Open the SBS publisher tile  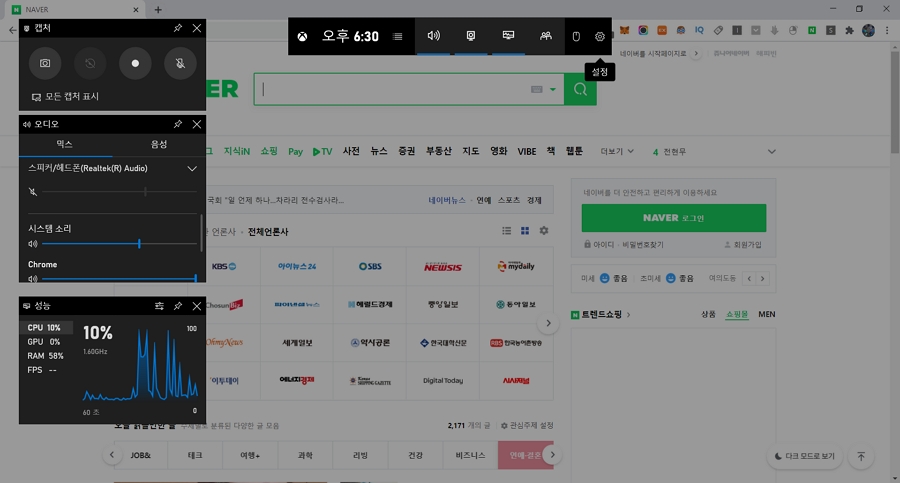coord(370,266)
